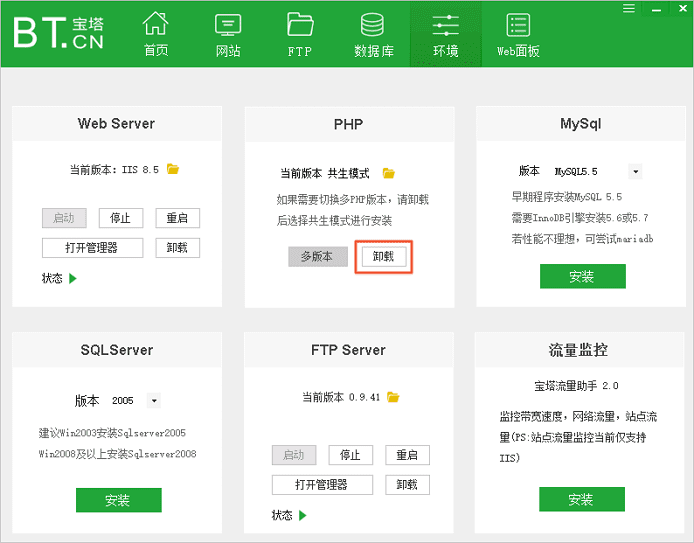The image size is (694, 543).
Task: Switch to the Web面板 tab
Action: point(518,34)
